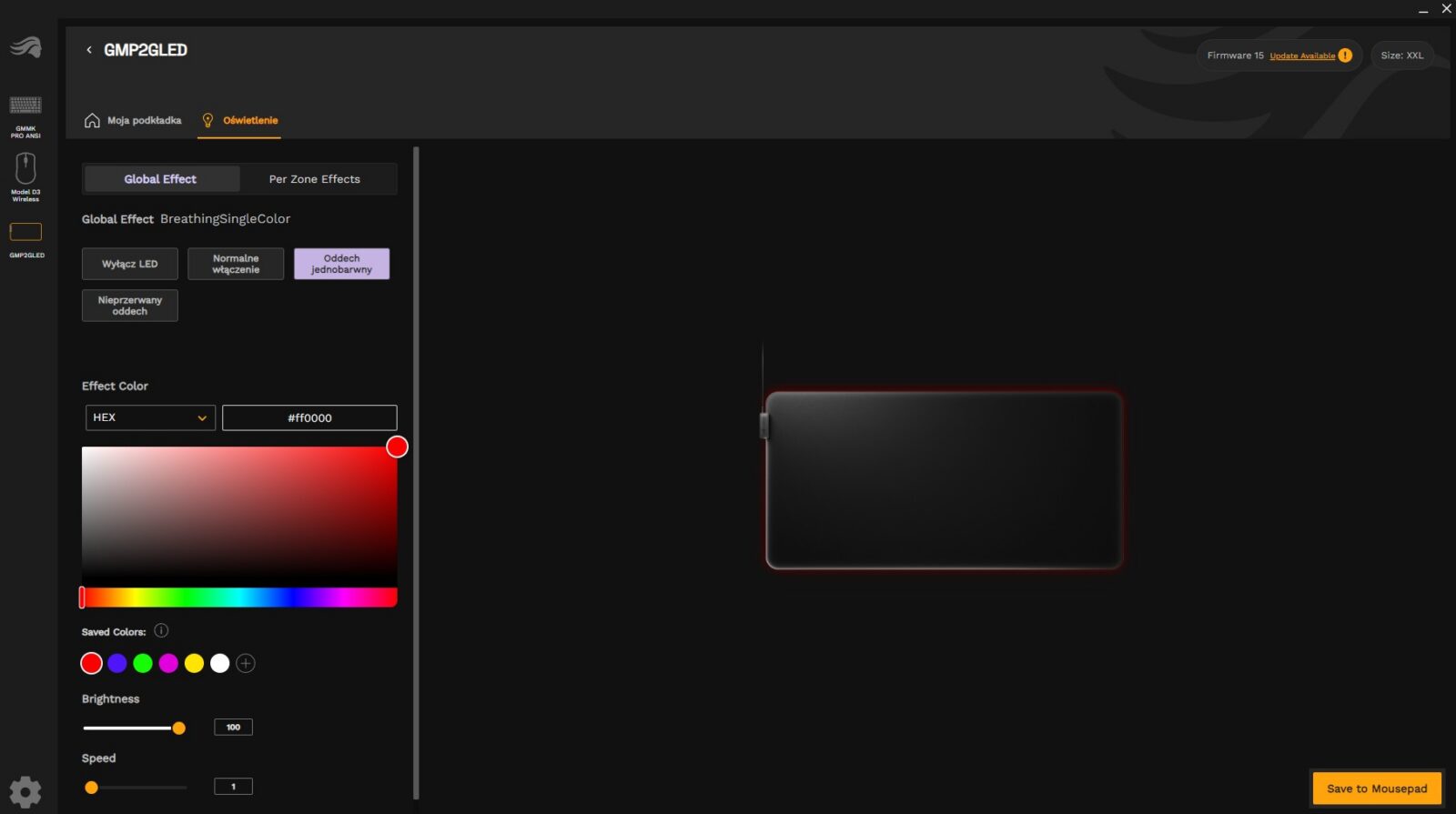This screenshot has width=1456, height=814.
Task: Click the Glorious logo icon in sidebar
Action: (25, 46)
